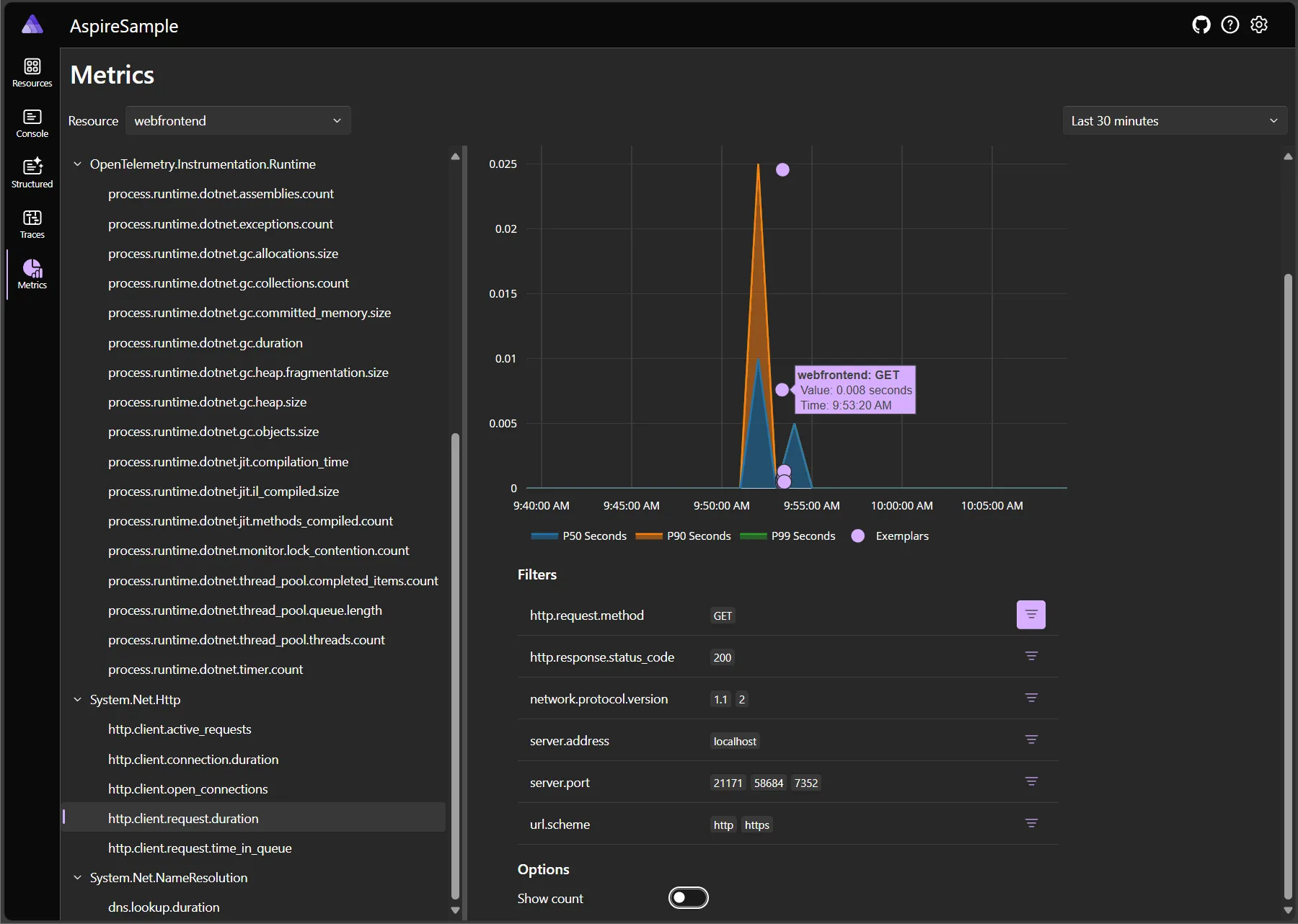1298x924 pixels.
Task: Select the Structured logs view
Action: click(32, 172)
